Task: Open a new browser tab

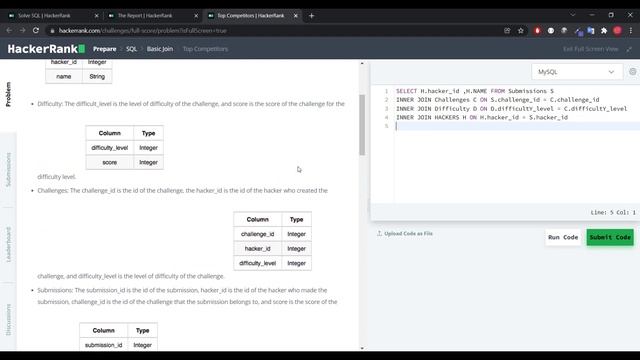Action: [x=311, y=16]
